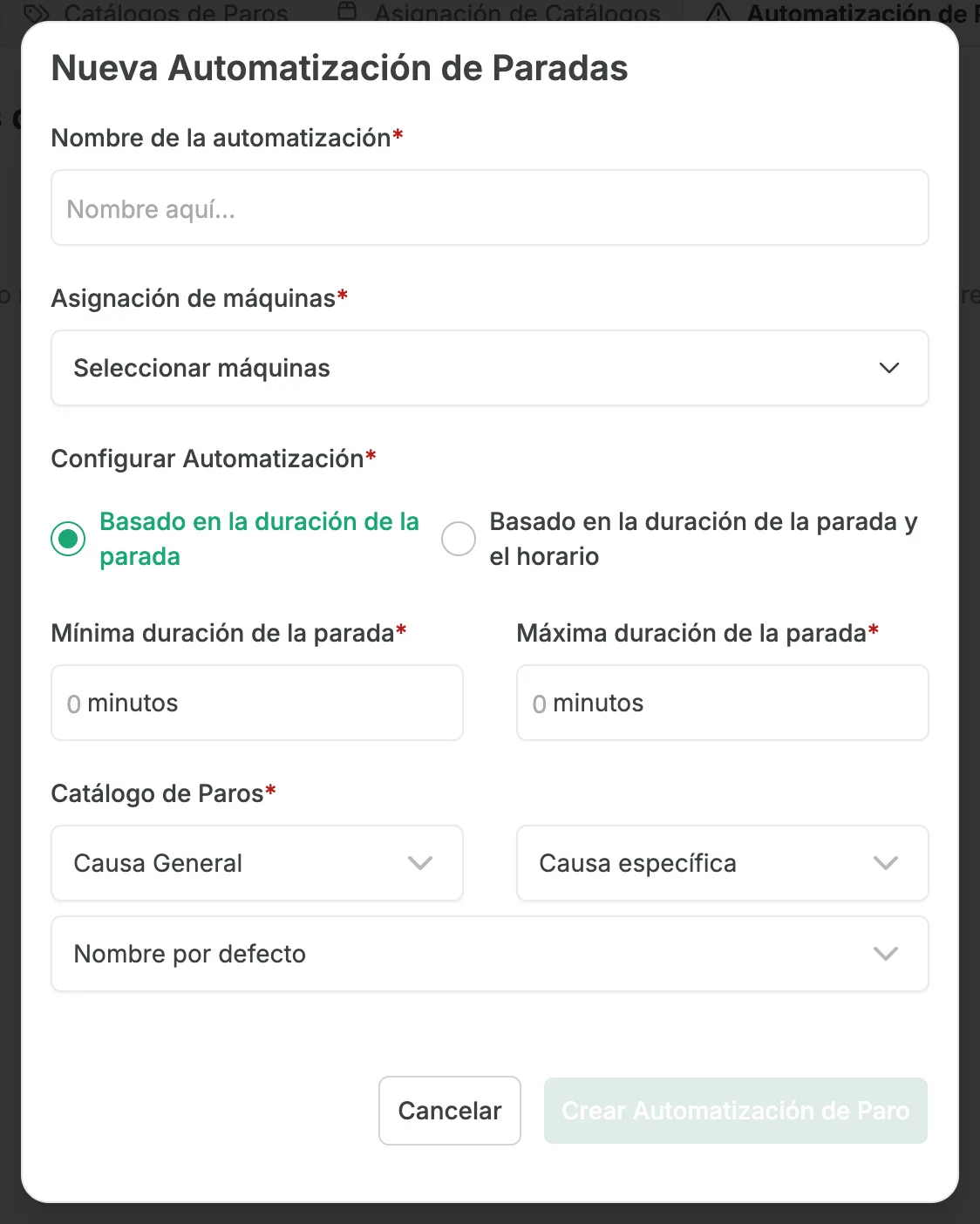Open the 'Causa General' dropdown
980x1224 pixels.
257,863
